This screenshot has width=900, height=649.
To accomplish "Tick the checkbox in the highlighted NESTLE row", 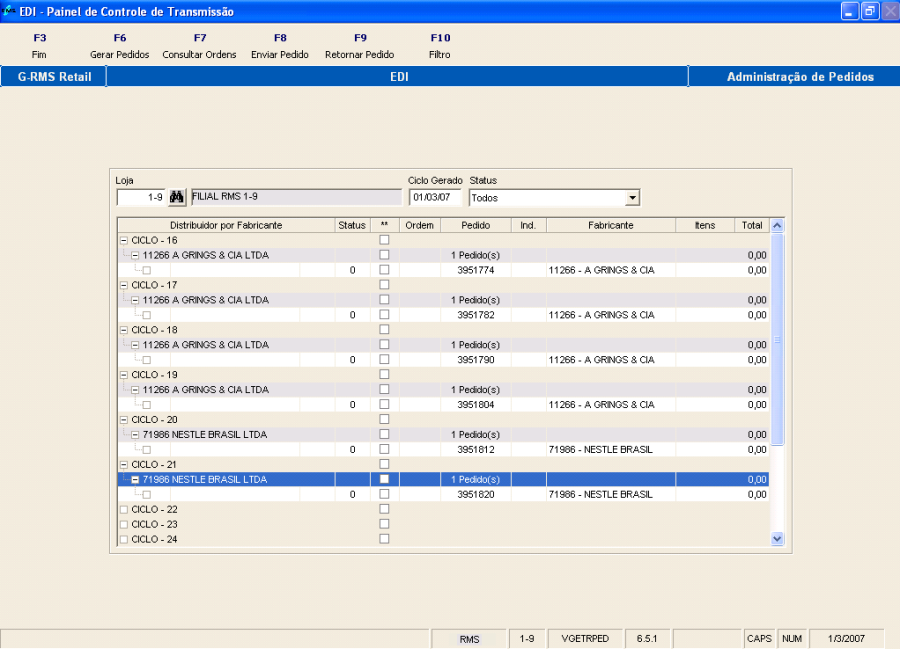I will click(x=385, y=479).
